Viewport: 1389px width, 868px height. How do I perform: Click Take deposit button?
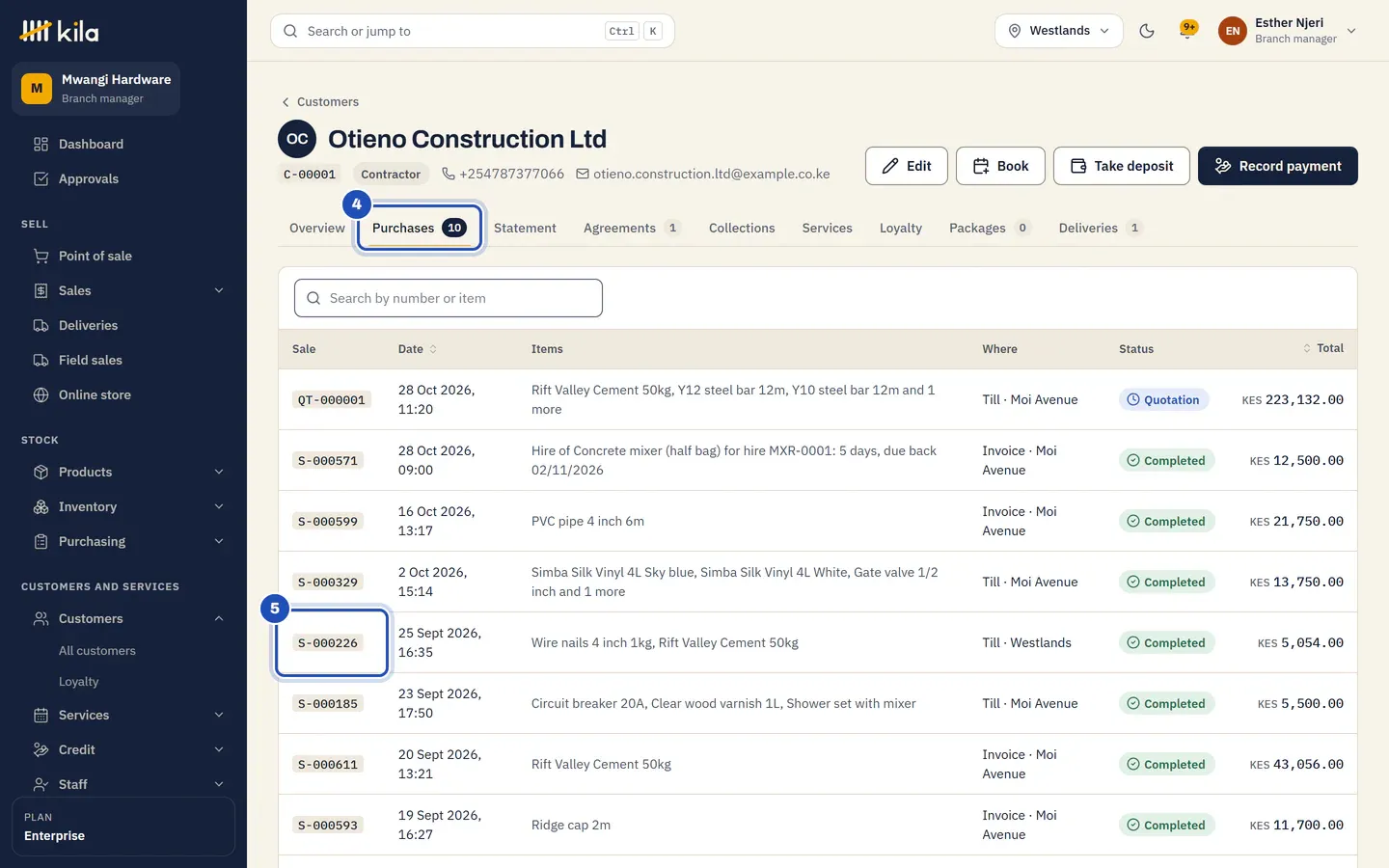click(1122, 166)
